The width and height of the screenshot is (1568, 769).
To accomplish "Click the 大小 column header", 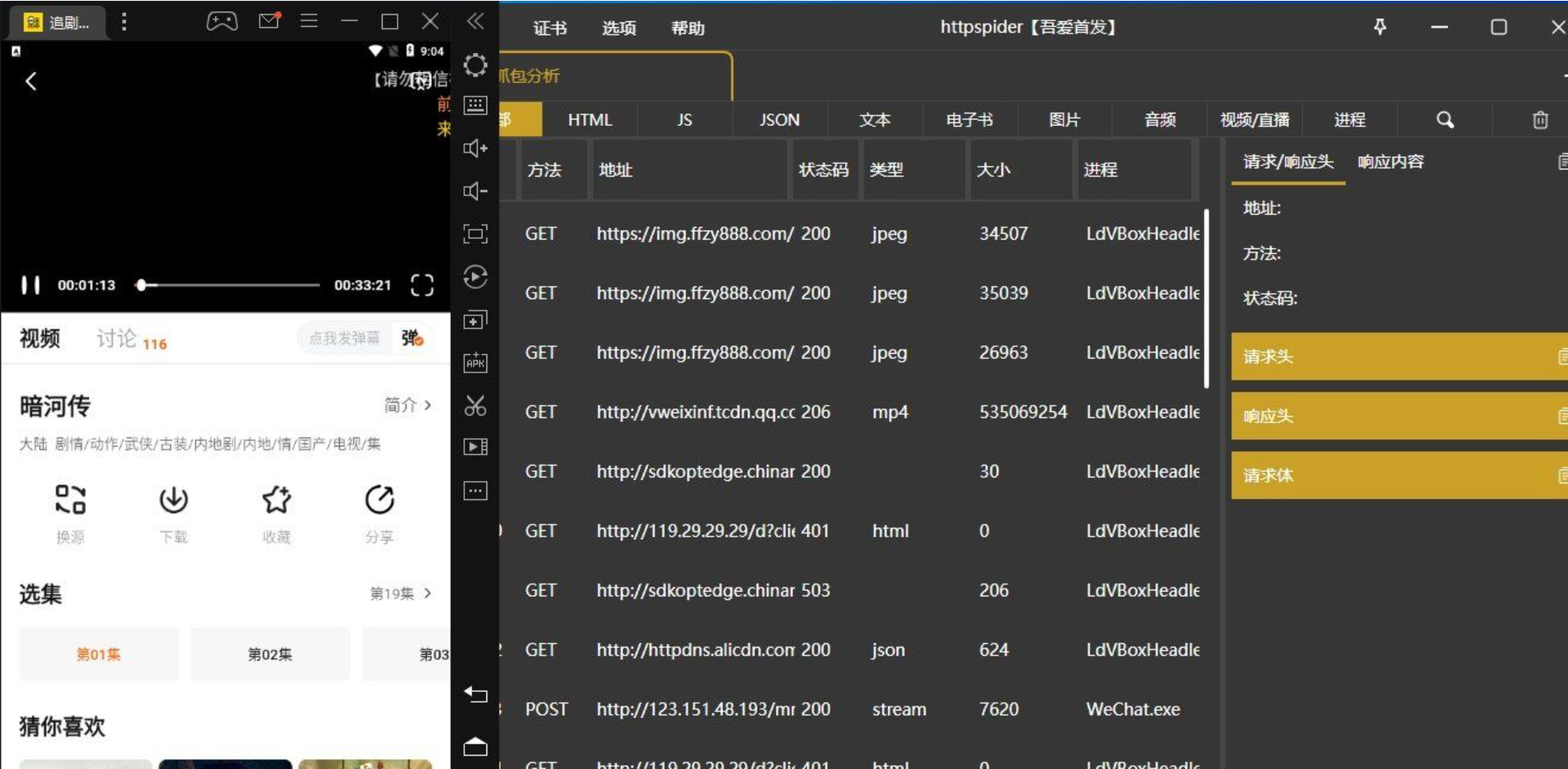I will pos(1021,170).
